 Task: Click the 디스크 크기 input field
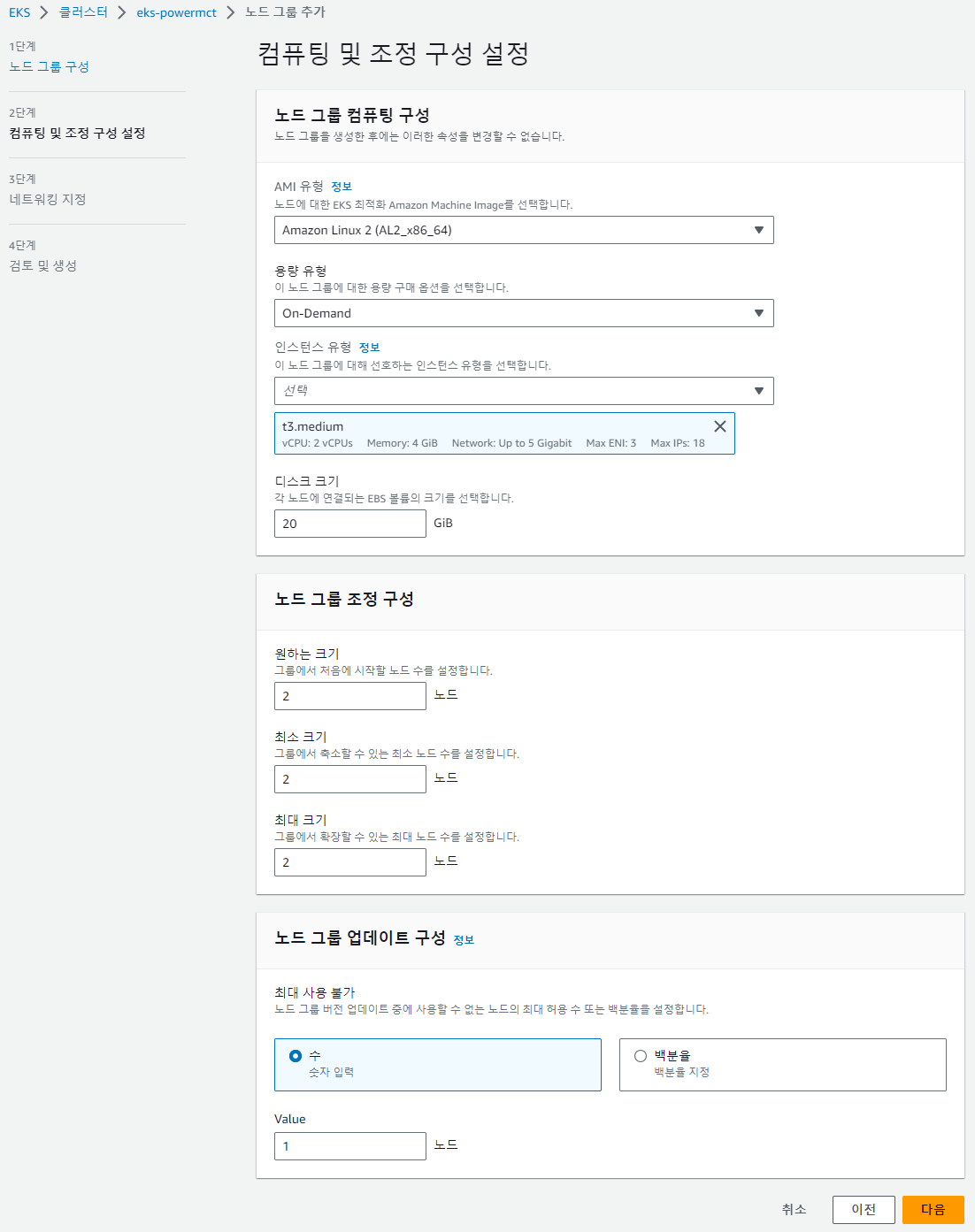click(x=350, y=524)
